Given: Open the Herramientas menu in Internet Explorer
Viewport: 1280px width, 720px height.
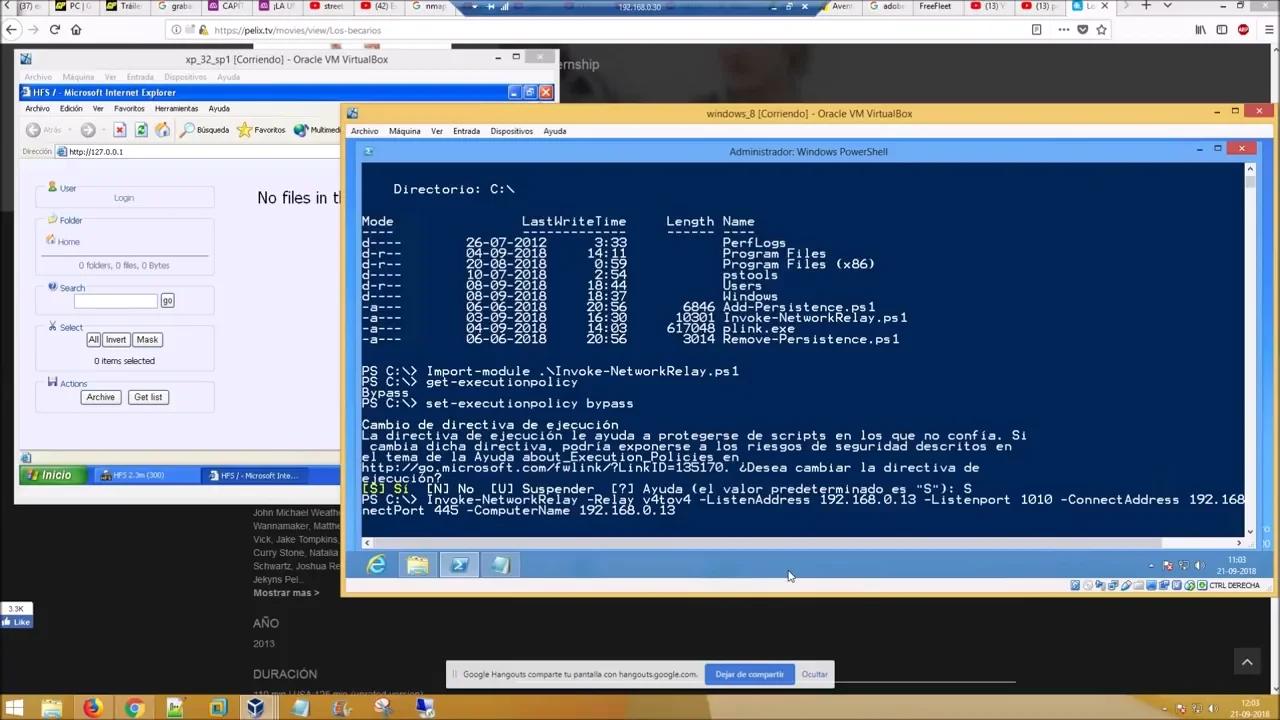Looking at the screenshot, I should (177, 108).
